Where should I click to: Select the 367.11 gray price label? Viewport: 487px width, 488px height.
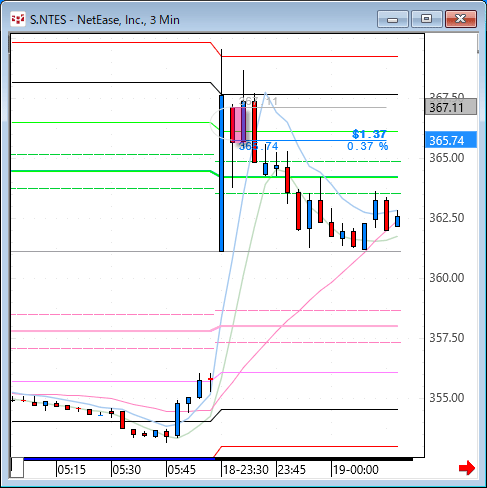click(x=451, y=108)
